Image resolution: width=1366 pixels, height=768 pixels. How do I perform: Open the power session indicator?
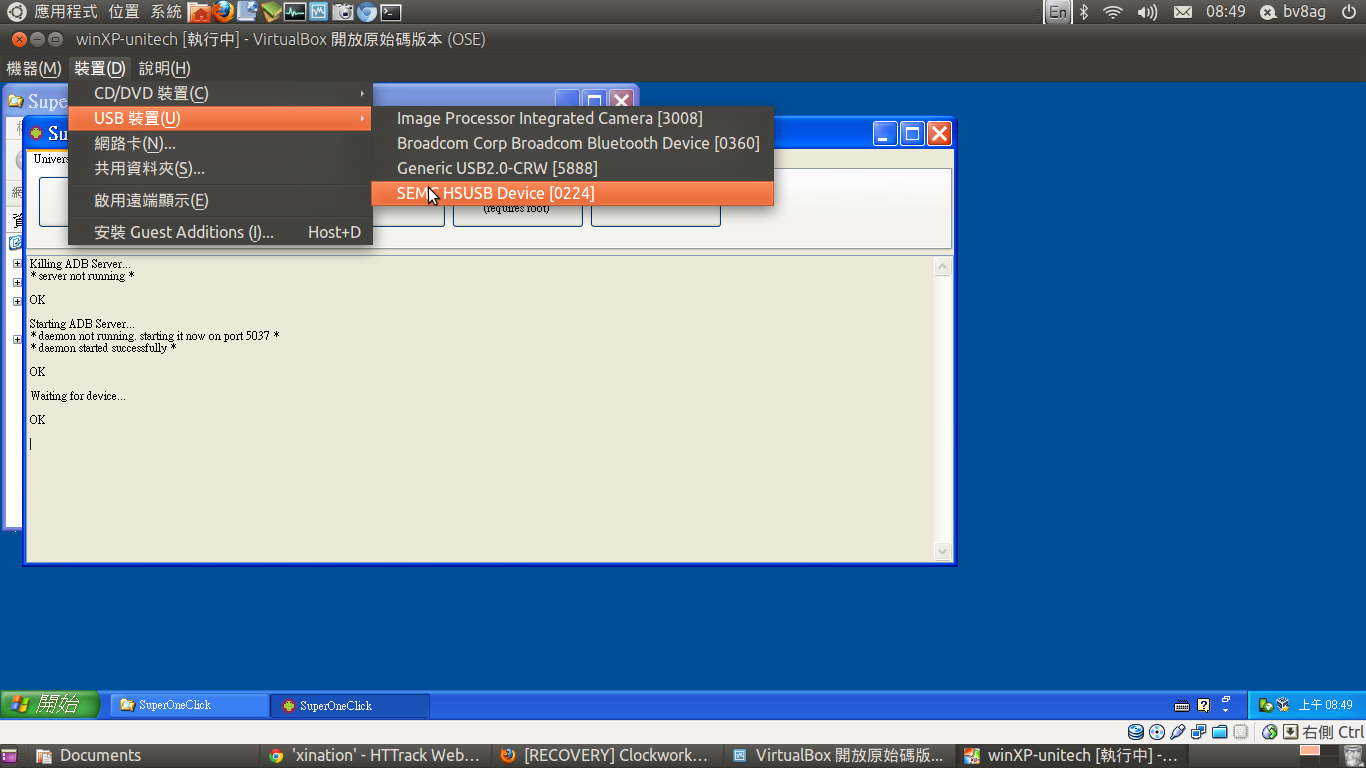[x=1348, y=12]
